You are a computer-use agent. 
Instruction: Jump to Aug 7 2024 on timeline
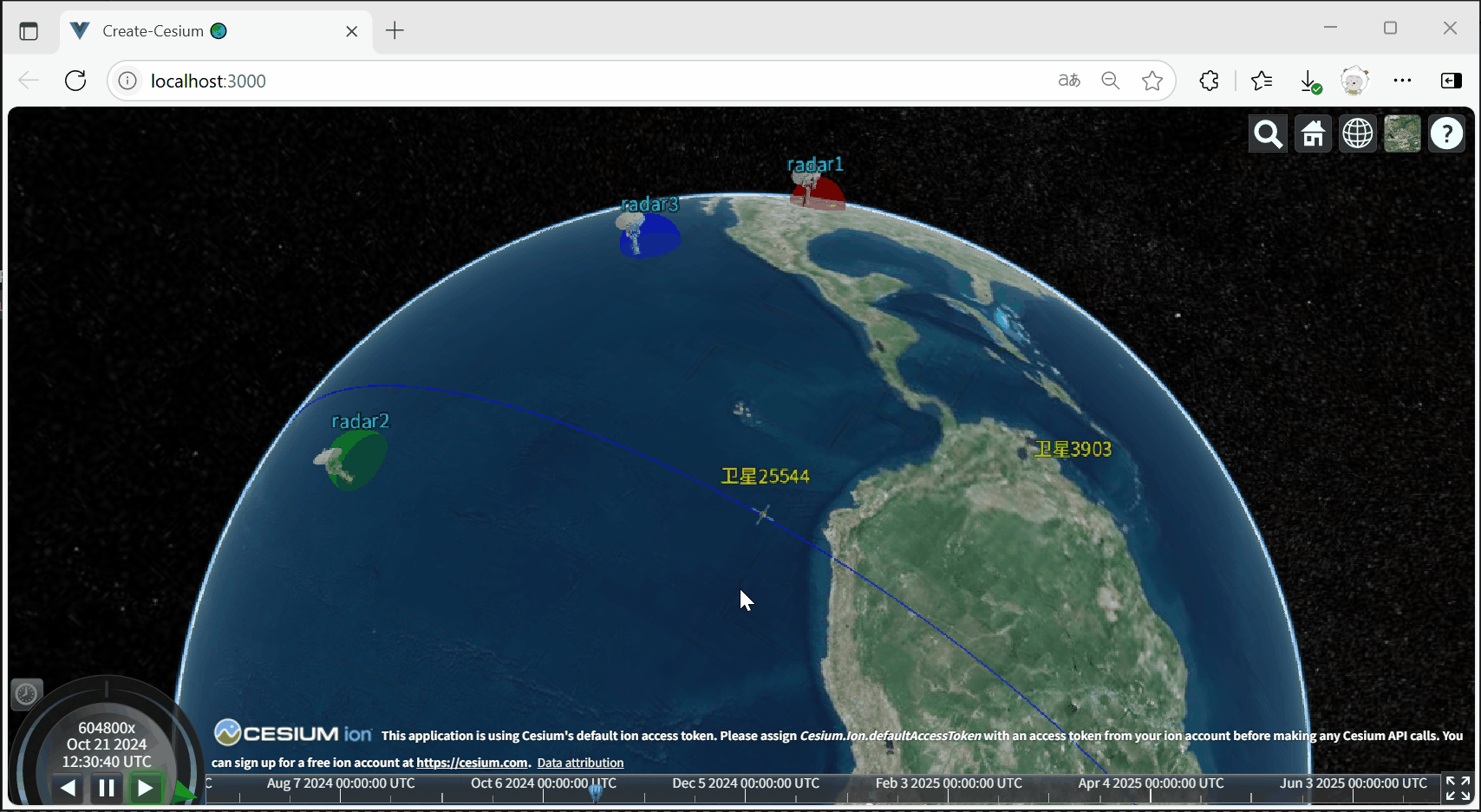341,783
